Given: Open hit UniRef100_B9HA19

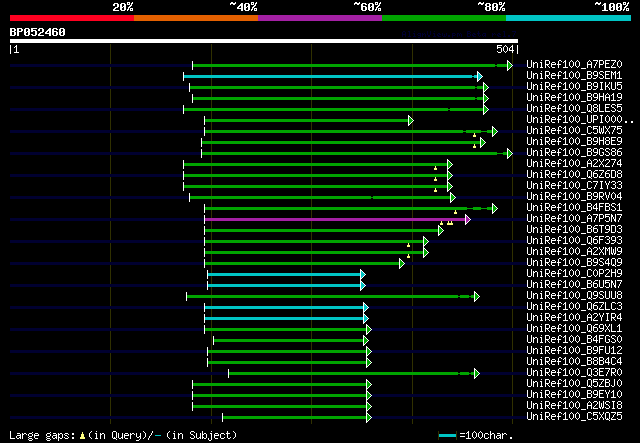Looking at the screenshot, I should [574, 98].
